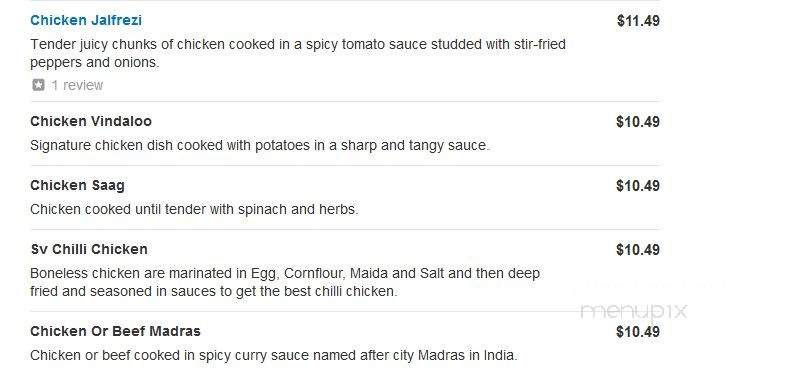Screen dimensions: 795x380
Task: Click the Madras description mentioning India
Action: point(274,355)
